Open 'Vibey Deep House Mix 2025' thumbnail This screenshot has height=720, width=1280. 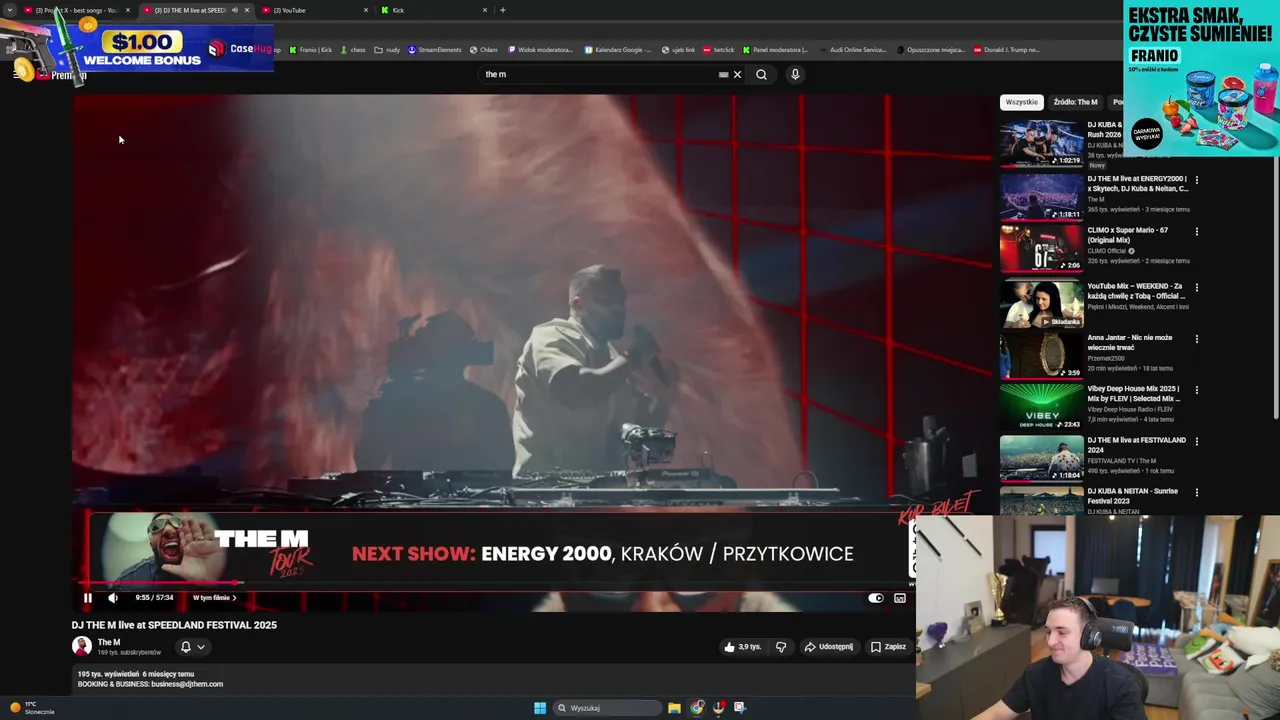click(x=1041, y=407)
